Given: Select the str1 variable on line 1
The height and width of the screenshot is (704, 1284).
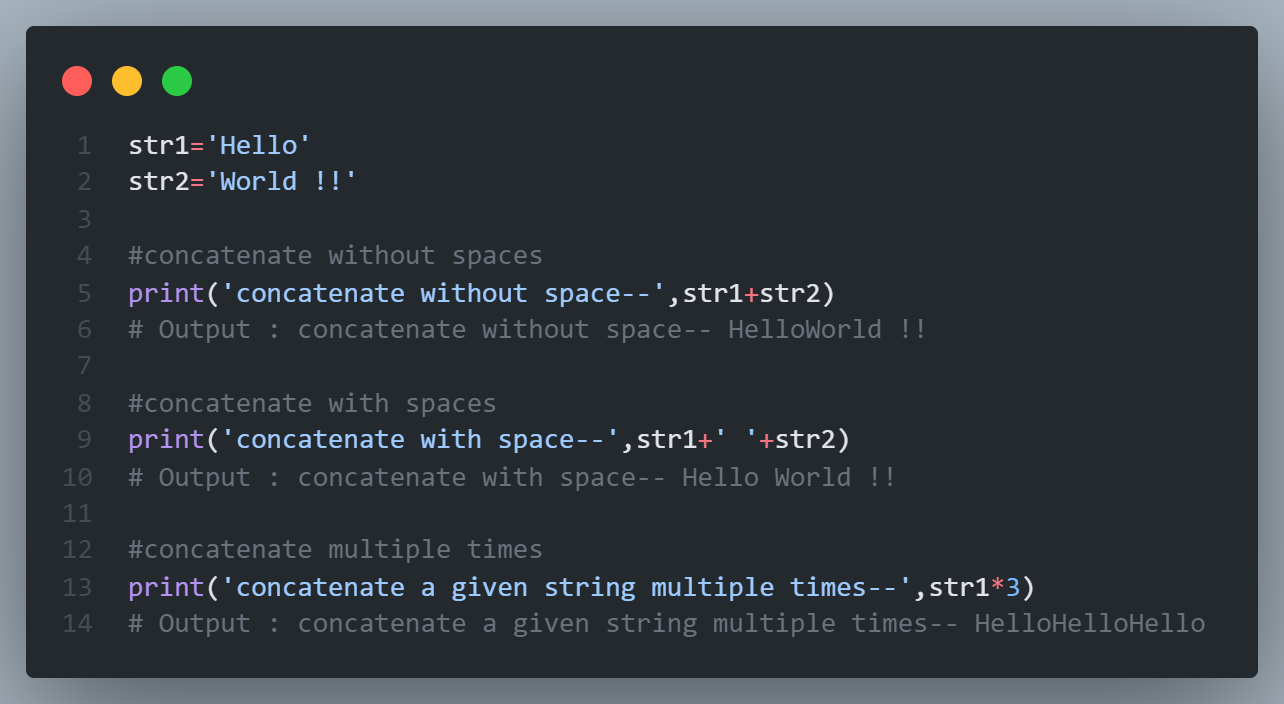Looking at the screenshot, I should [159, 146].
